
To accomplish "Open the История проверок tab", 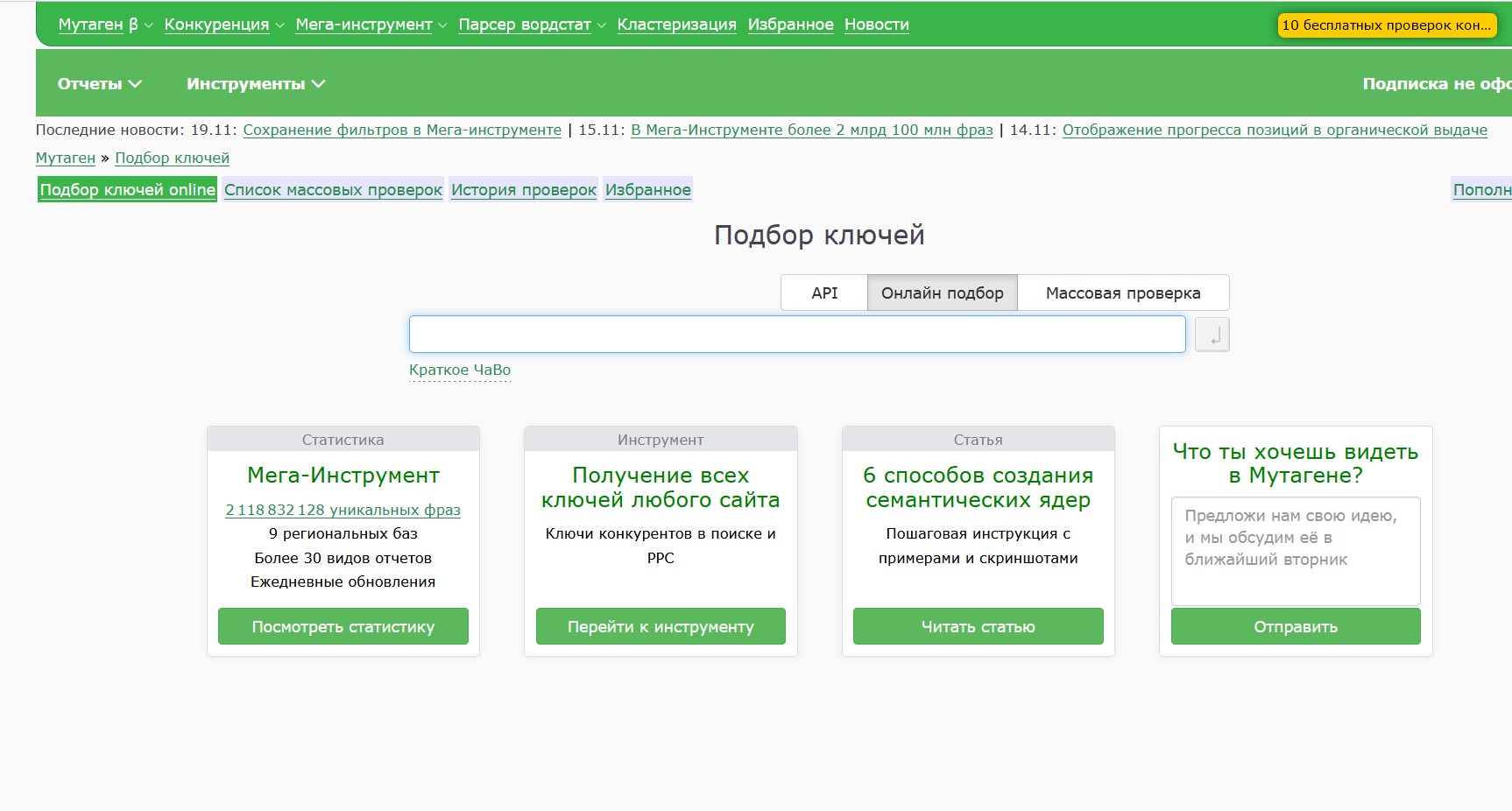I will 523,190.
